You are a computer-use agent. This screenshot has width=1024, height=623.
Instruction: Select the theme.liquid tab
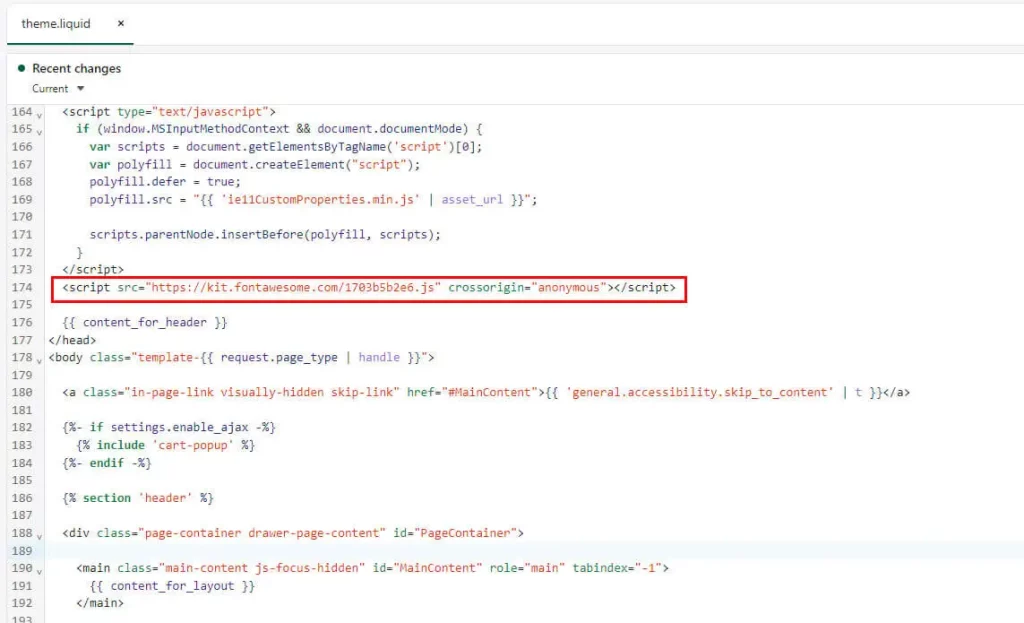[56, 24]
